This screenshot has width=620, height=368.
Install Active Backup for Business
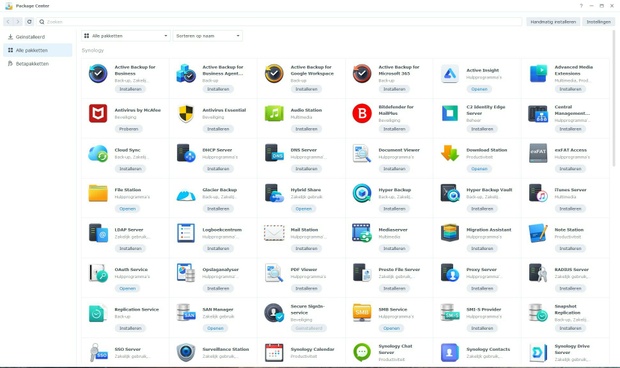pos(130,89)
